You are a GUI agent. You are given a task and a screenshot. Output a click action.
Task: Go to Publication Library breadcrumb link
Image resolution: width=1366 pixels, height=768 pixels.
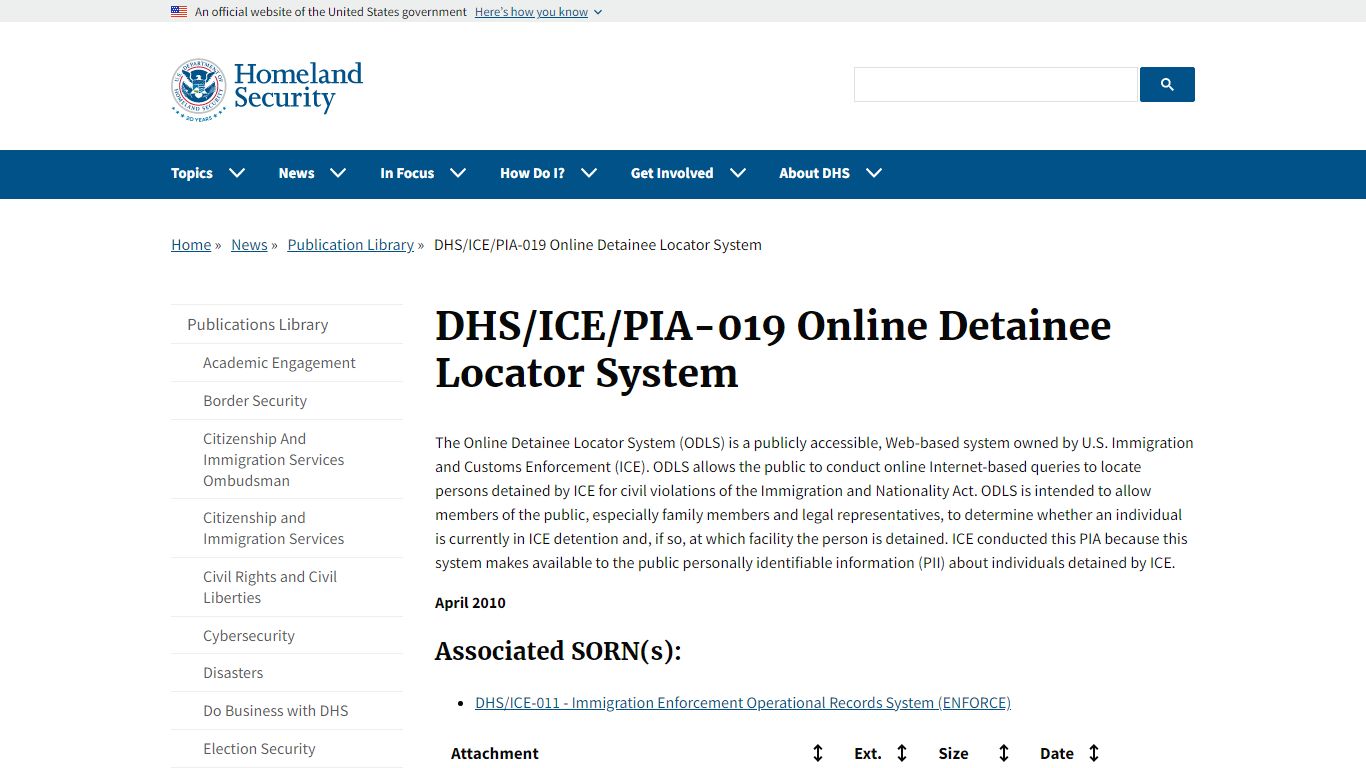[x=351, y=245]
